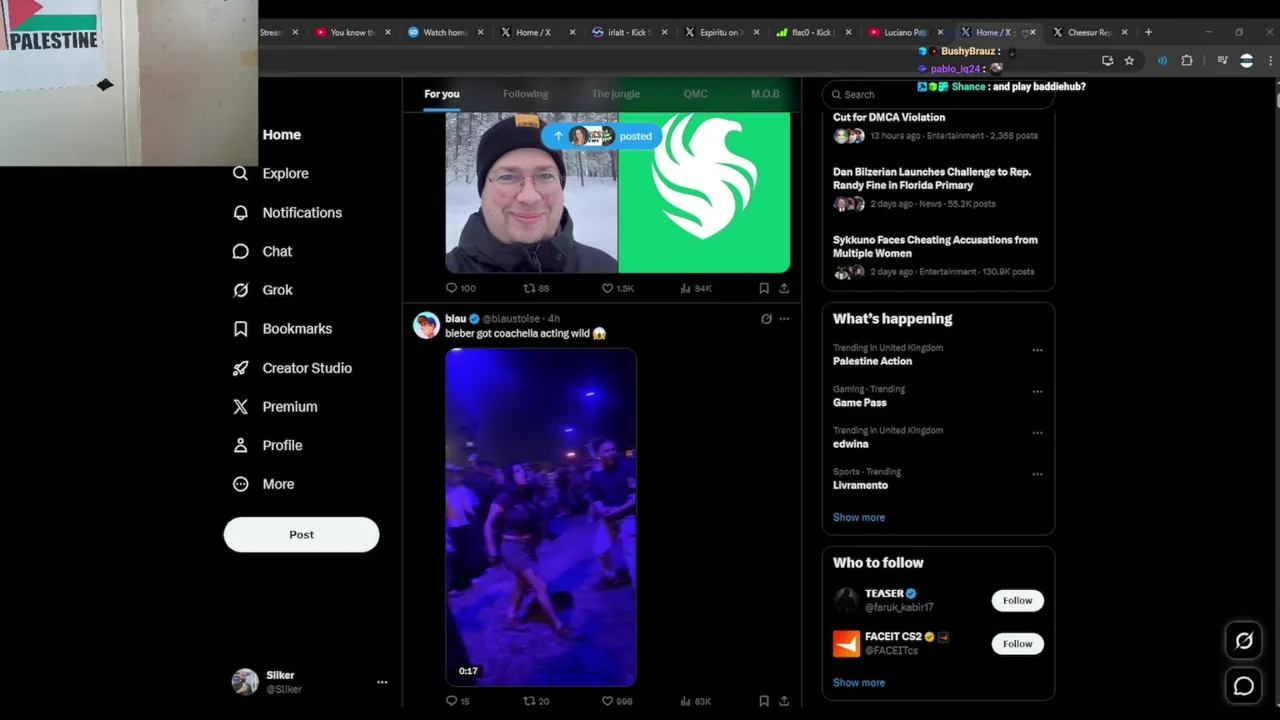Switch to the Following tab
Image resolution: width=1280 pixels, height=720 pixels.
pos(525,94)
